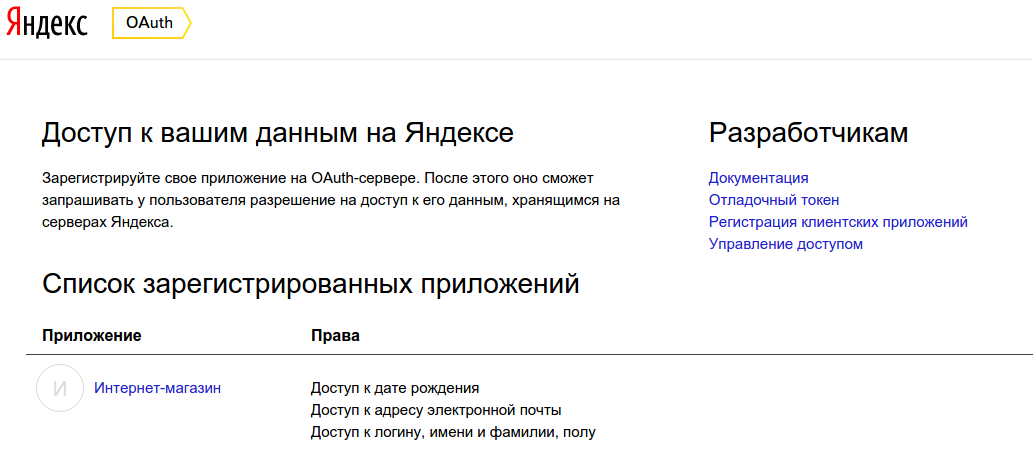This screenshot has height=455, width=1033.
Task: Open the Отладочный токен link
Action: pyautogui.click(x=773, y=200)
